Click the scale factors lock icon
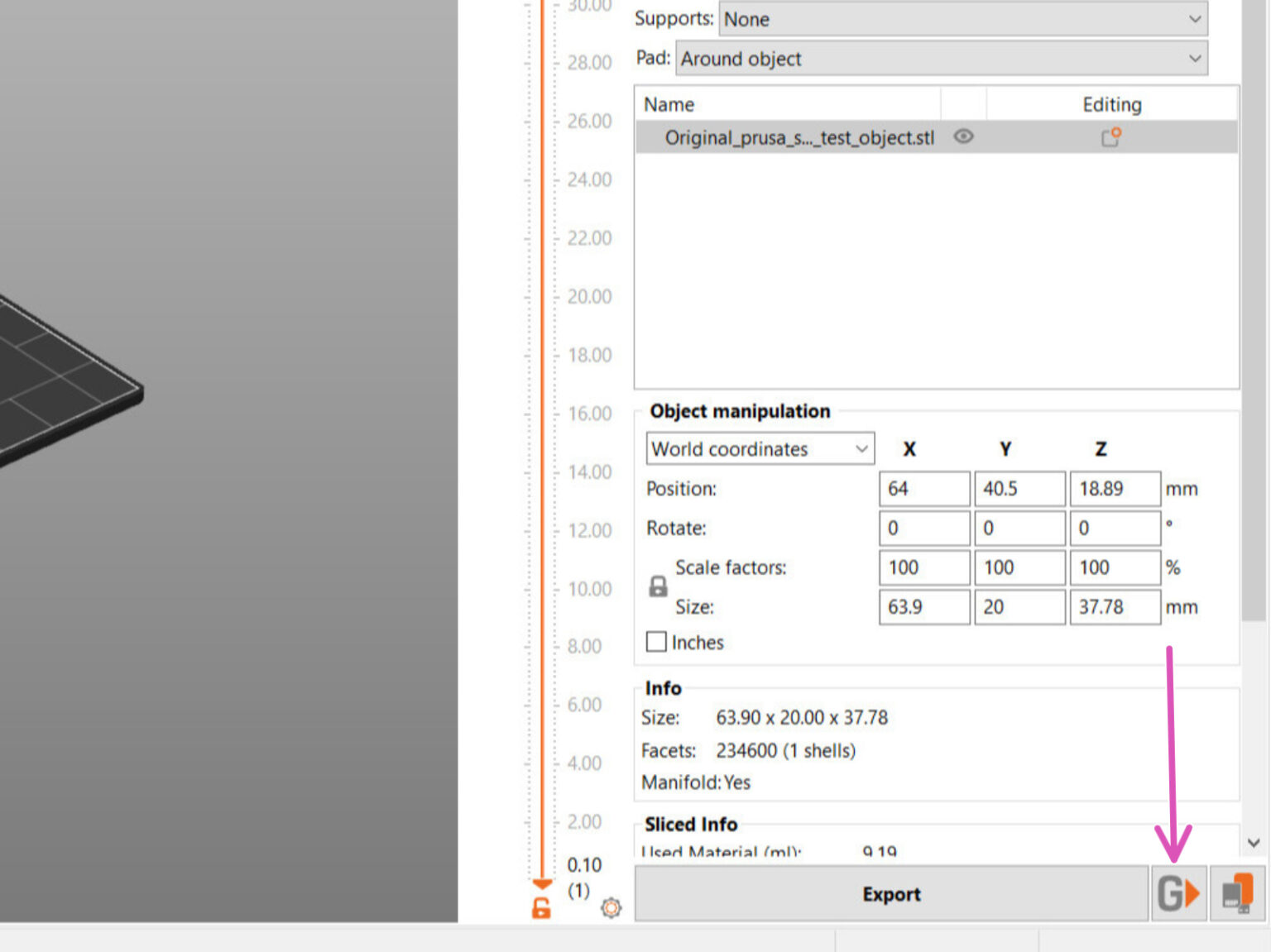 click(658, 586)
